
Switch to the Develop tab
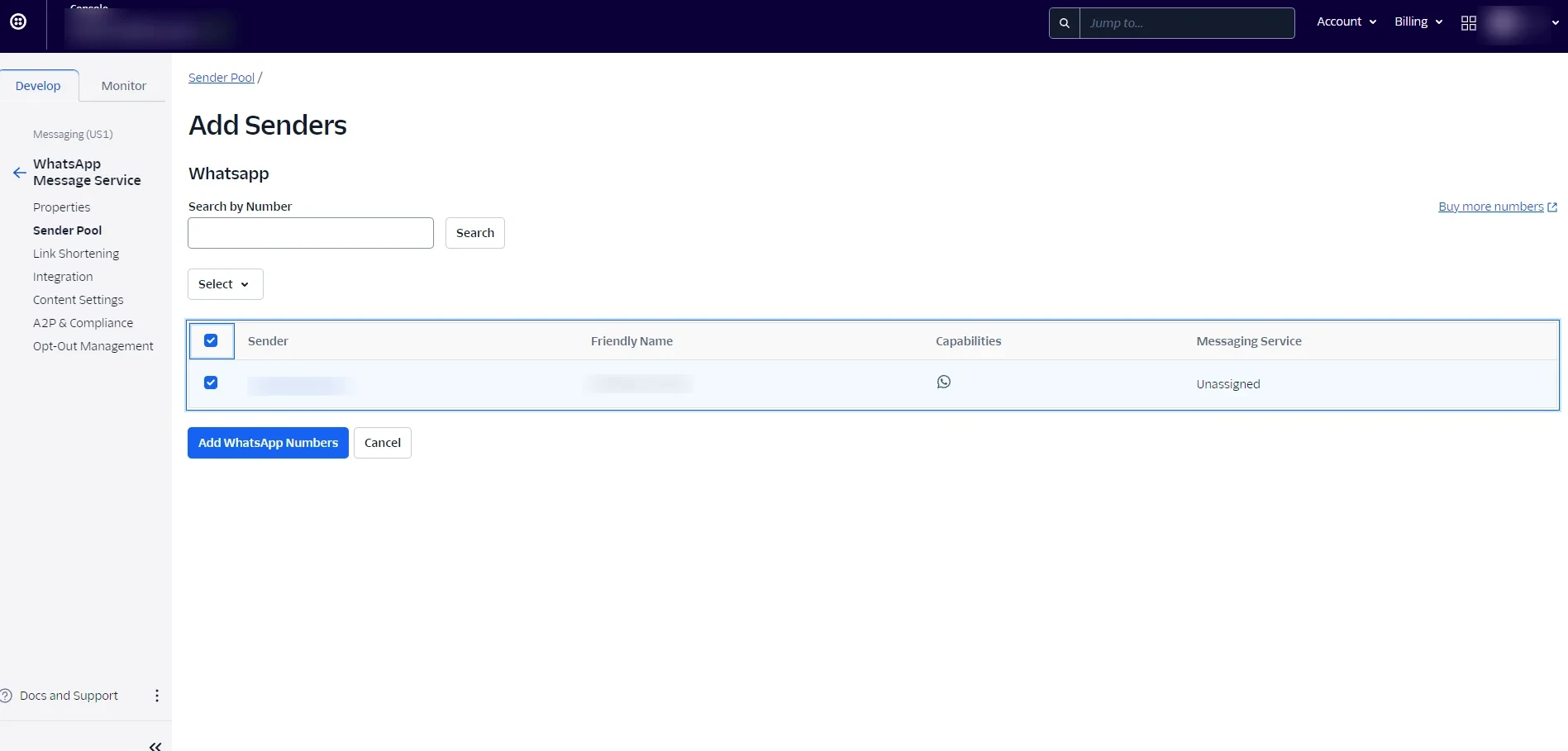[x=39, y=86]
